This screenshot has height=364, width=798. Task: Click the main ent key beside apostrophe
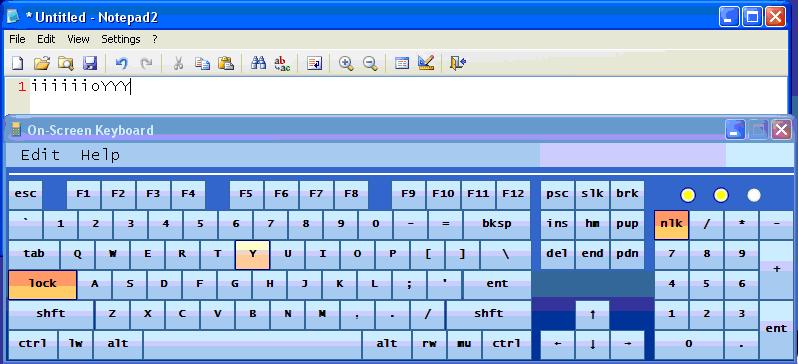coord(497,285)
